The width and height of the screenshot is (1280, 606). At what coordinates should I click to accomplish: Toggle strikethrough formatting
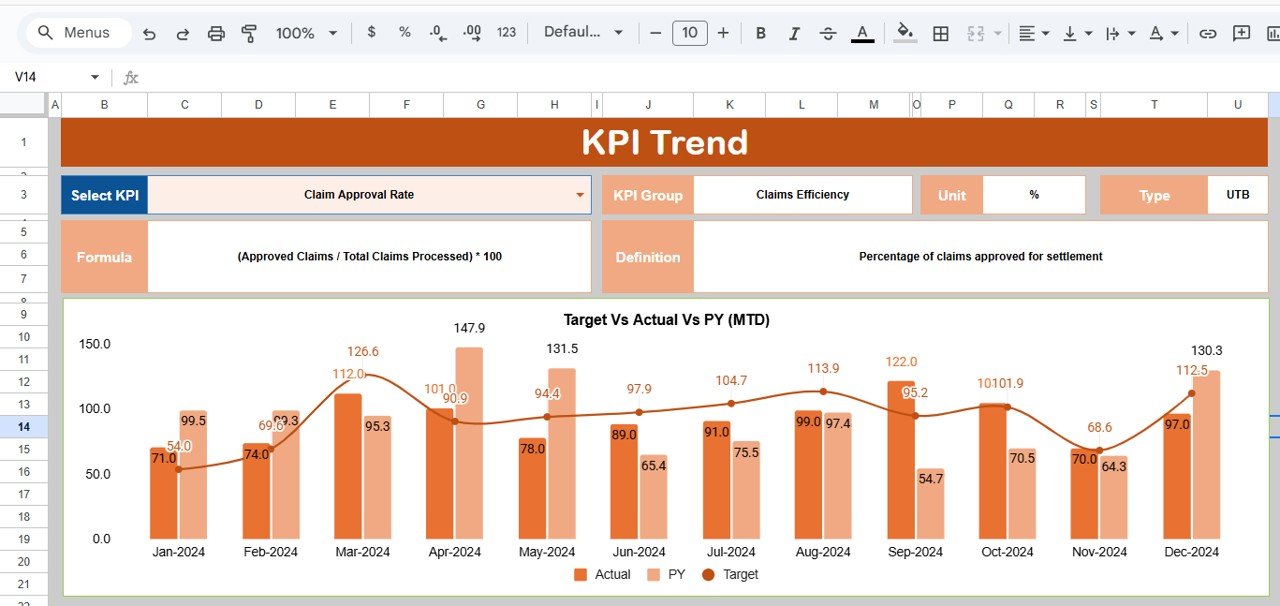pos(827,33)
